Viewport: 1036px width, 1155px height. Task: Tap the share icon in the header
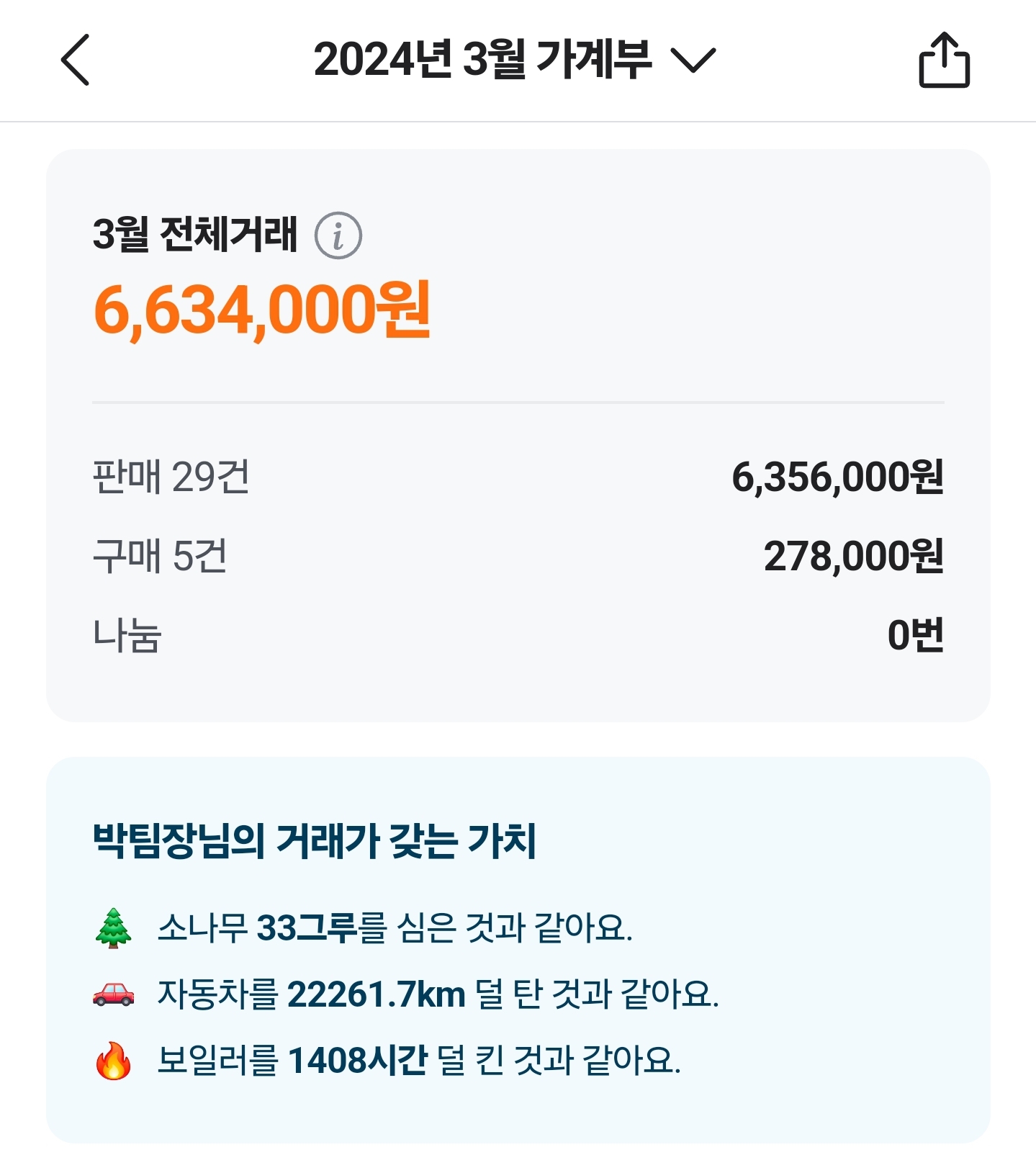tap(944, 60)
